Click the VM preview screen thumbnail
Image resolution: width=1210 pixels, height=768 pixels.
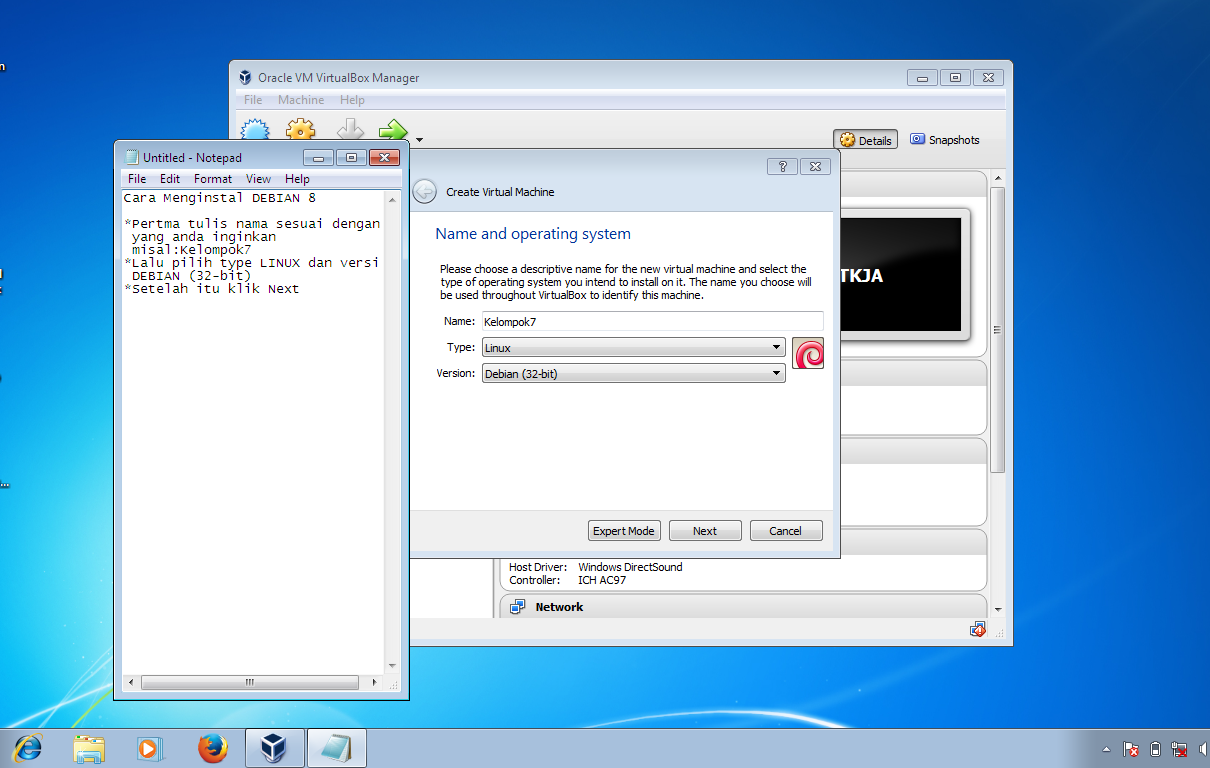pyautogui.click(x=900, y=275)
